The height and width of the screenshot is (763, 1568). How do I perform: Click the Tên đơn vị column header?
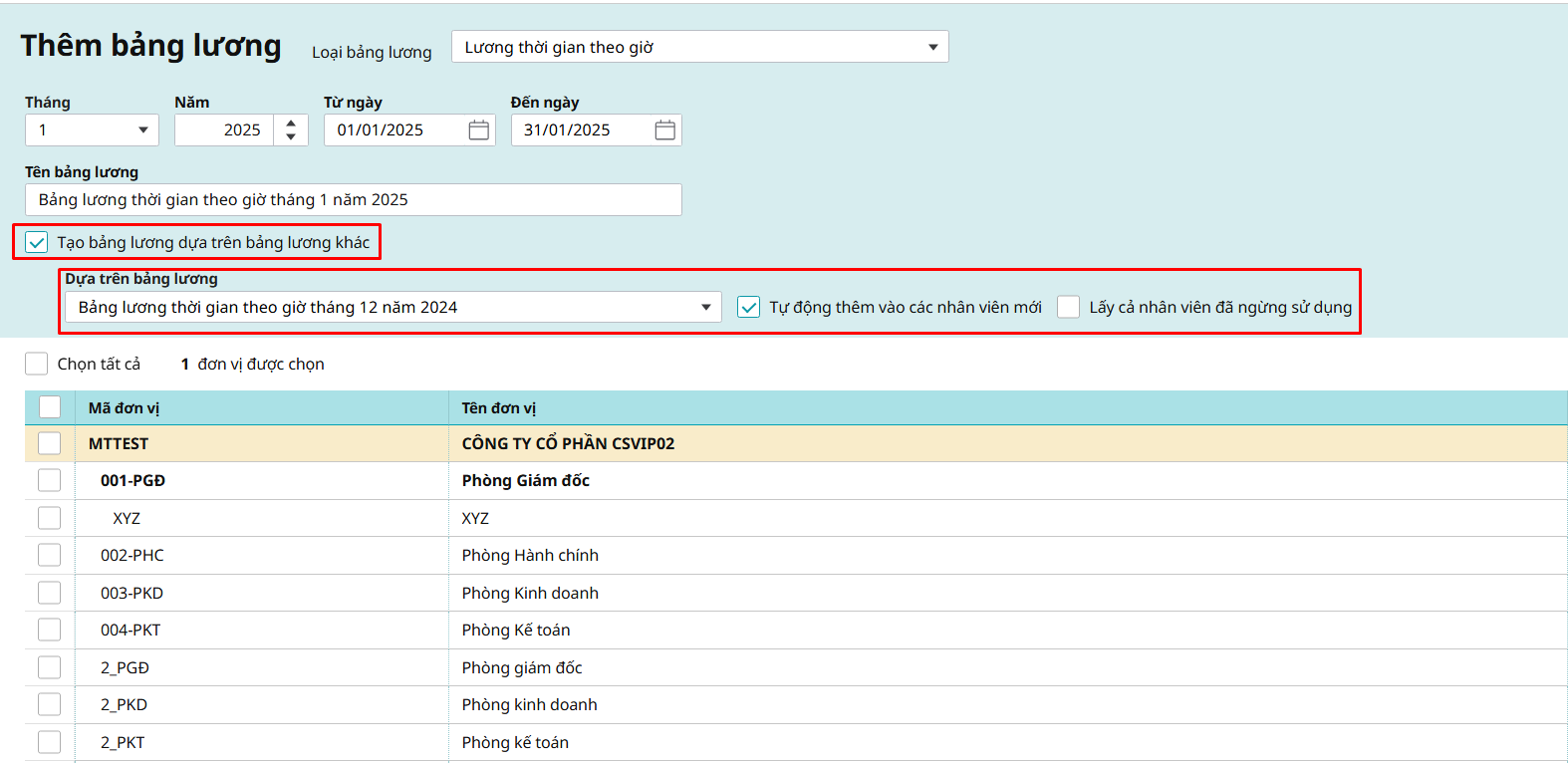pos(498,408)
